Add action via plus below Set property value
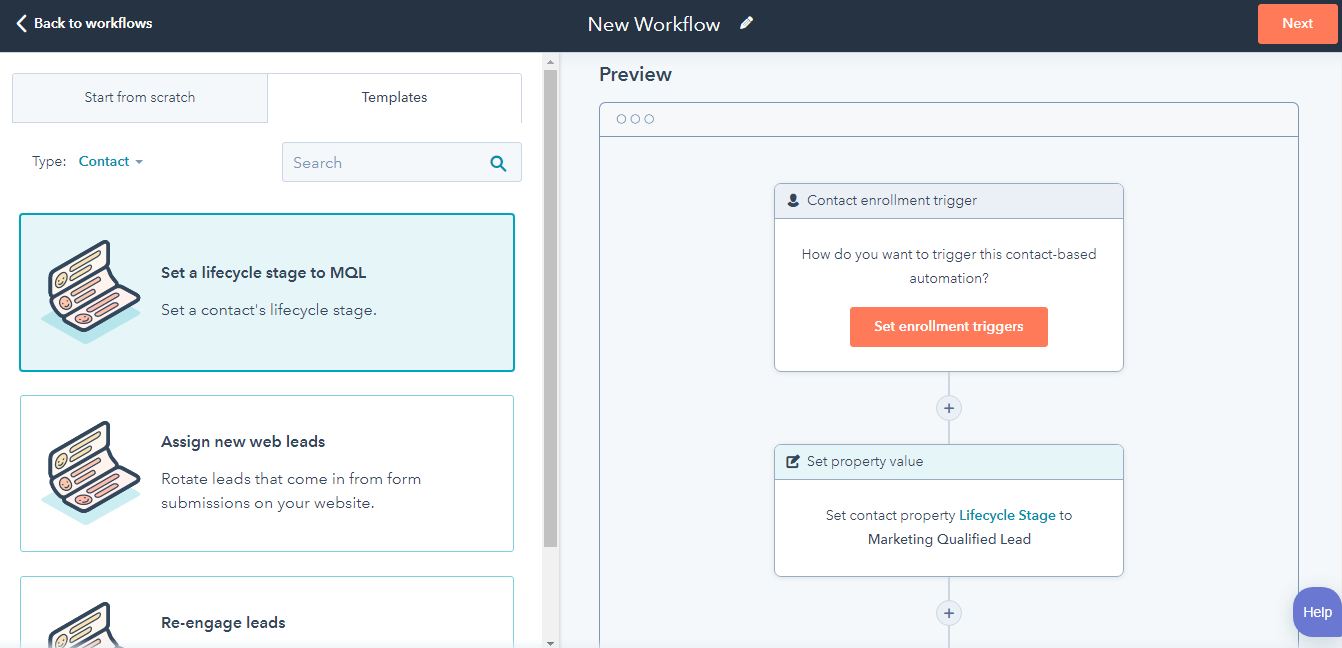The width and height of the screenshot is (1342, 648). (x=948, y=613)
